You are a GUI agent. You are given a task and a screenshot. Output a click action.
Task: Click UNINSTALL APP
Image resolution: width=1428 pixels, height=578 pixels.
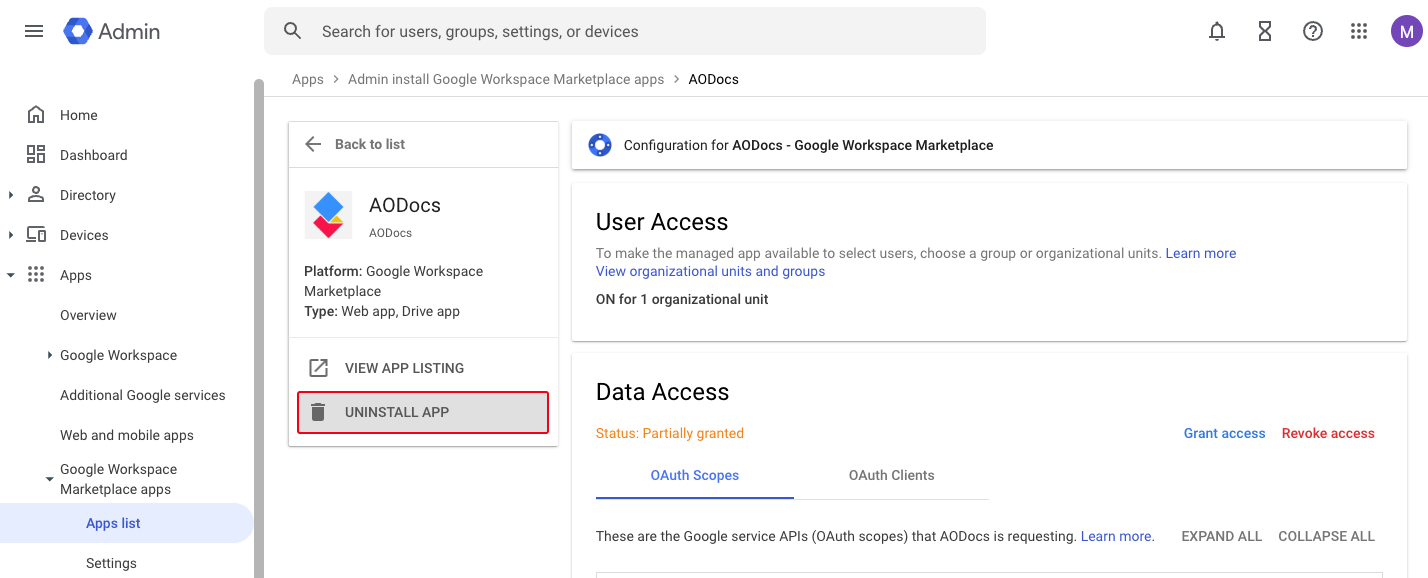click(423, 412)
